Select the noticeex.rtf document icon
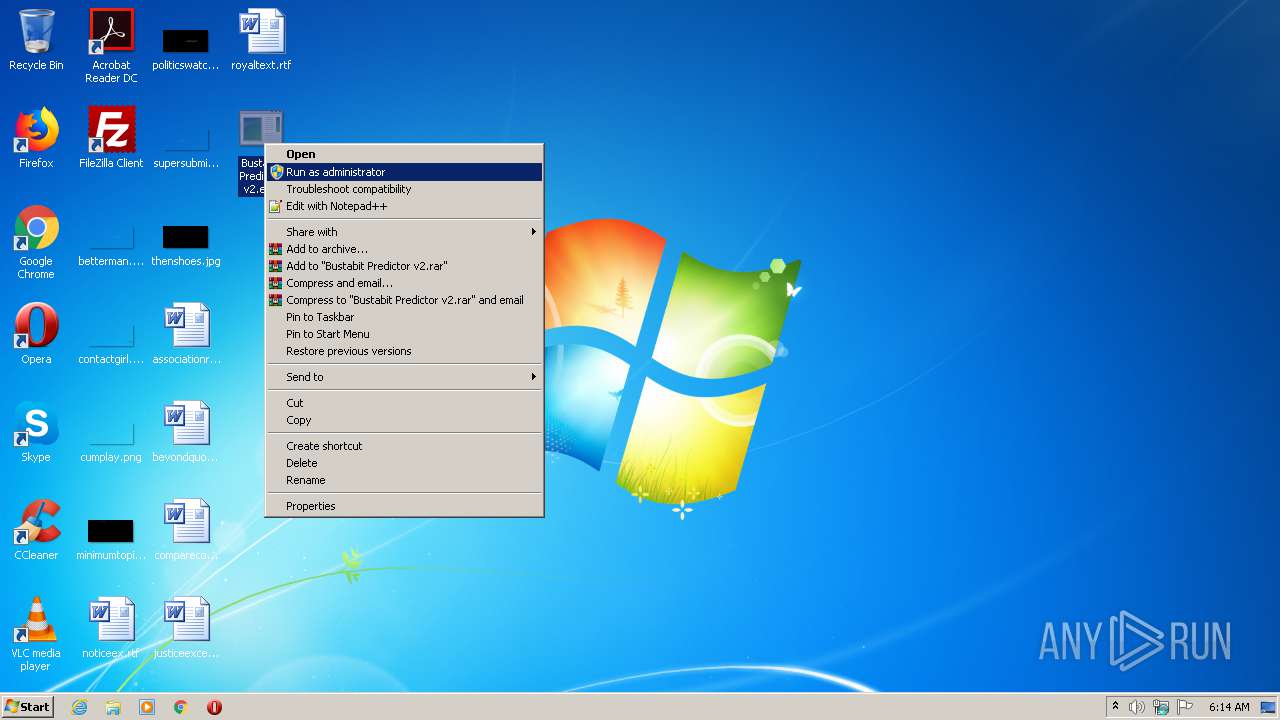The height and width of the screenshot is (720, 1280). pyautogui.click(x=111, y=628)
